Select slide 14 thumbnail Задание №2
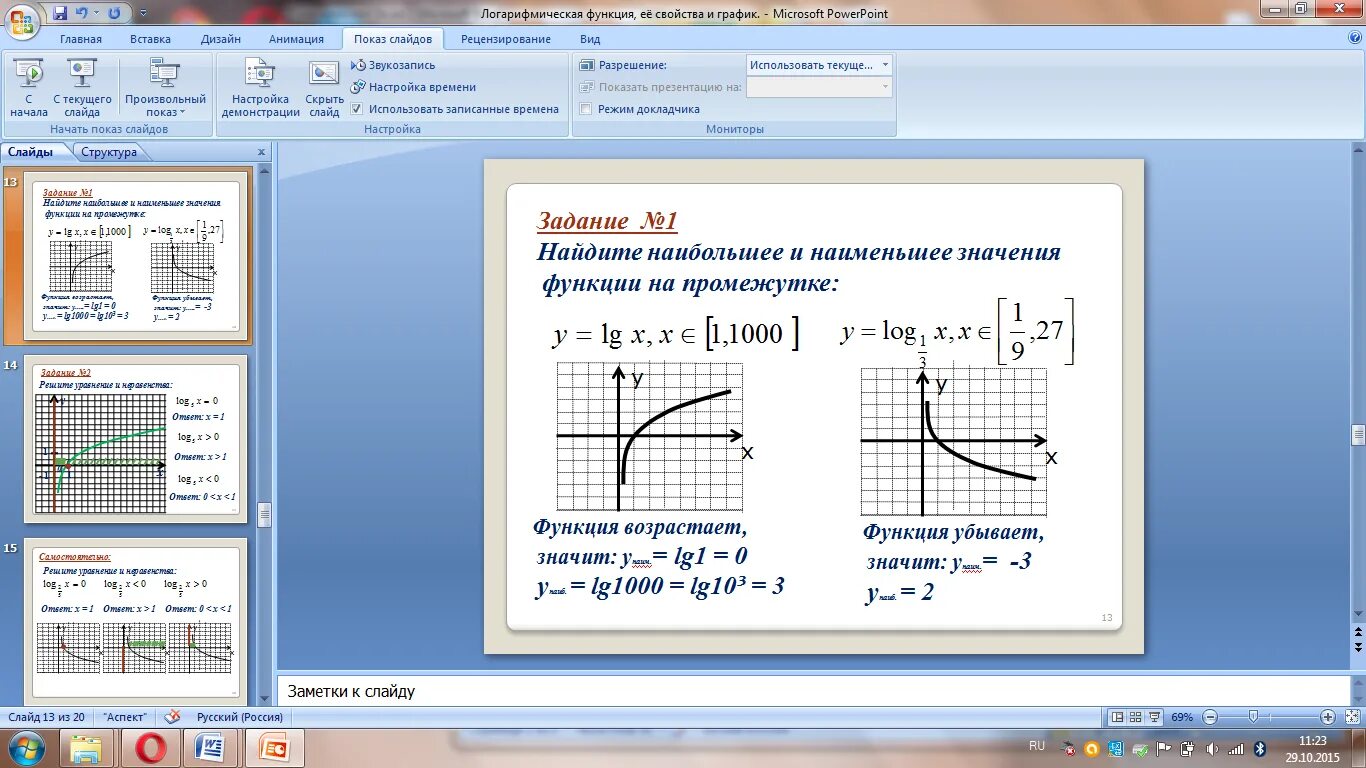The width and height of the screenshot is (1366, 768). (134, 438)
